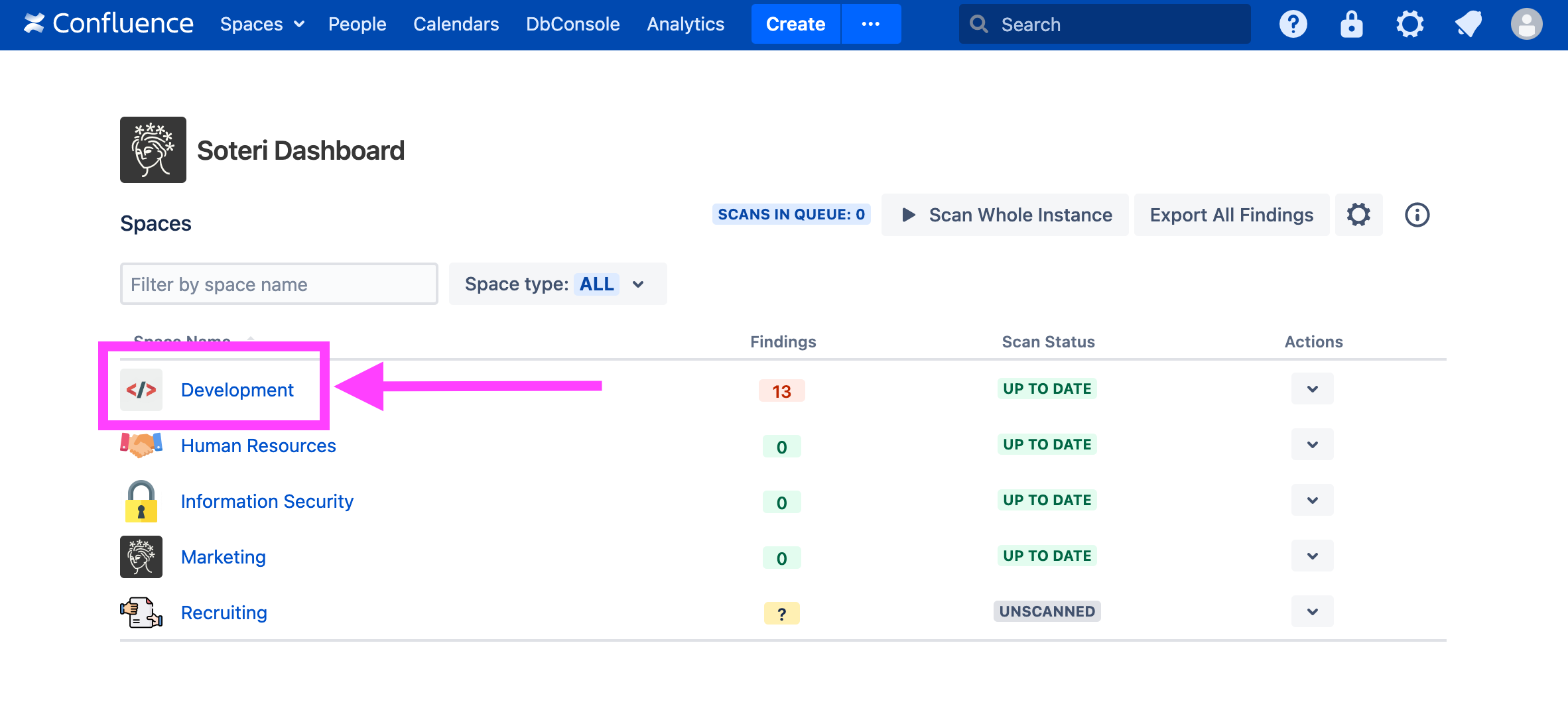Image resolution: width=1568 pixels, height=716 pixels.
Task: Open the Calendars menu item
Action: [x=456, y=25]
